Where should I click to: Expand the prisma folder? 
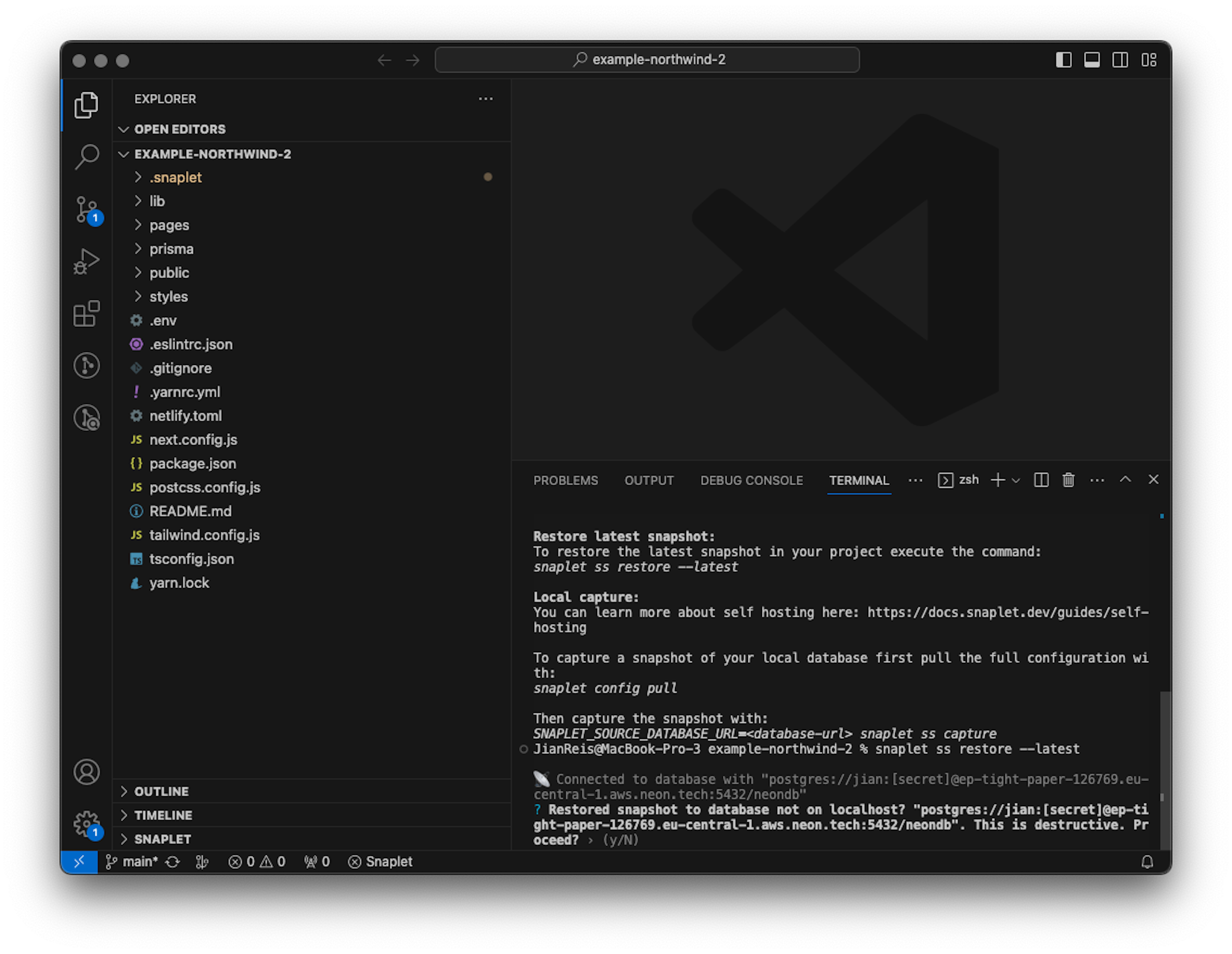pos(312,249)
